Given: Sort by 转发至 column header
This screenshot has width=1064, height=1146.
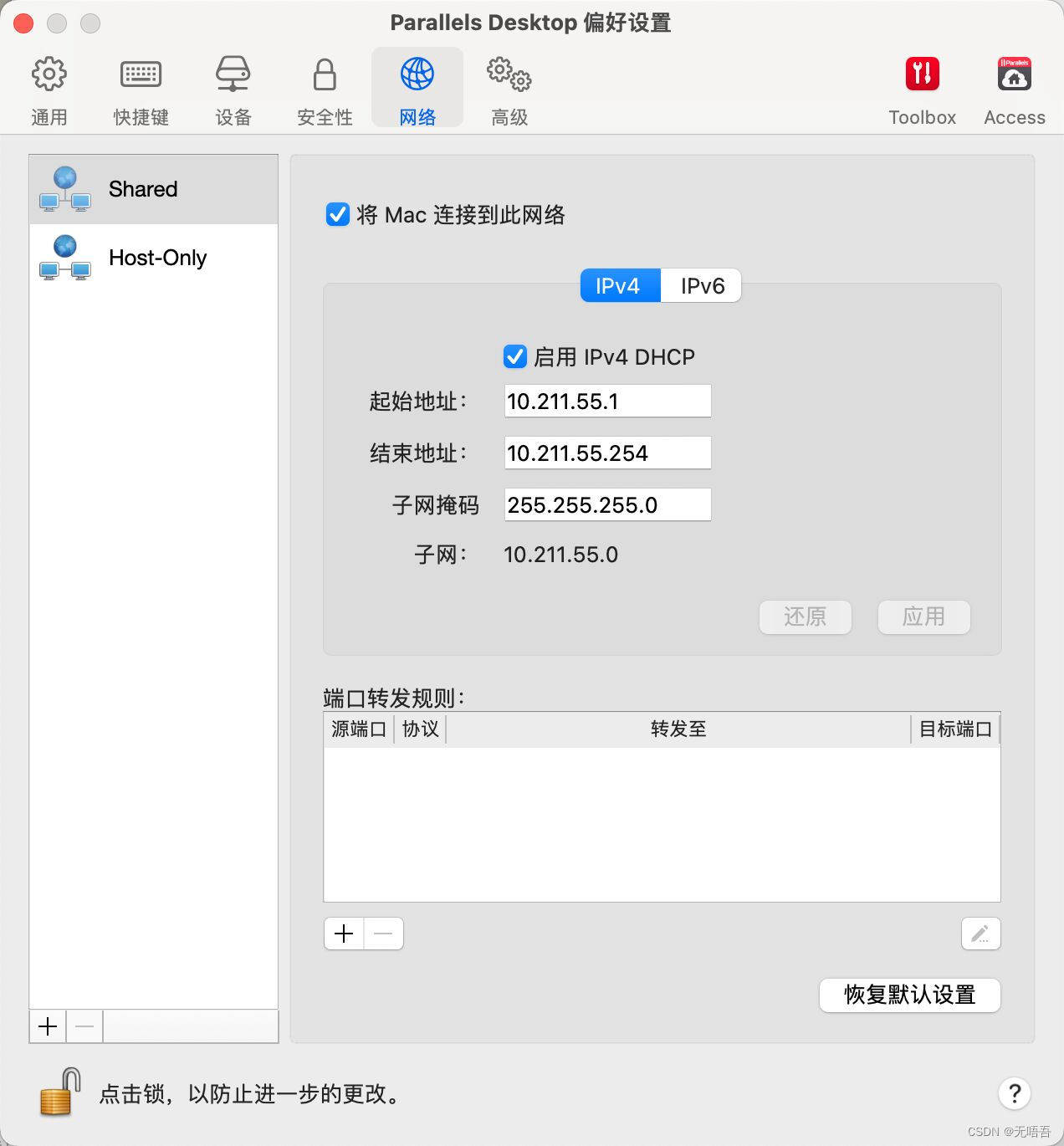Looking at the screenshot, I should point(678,729).
